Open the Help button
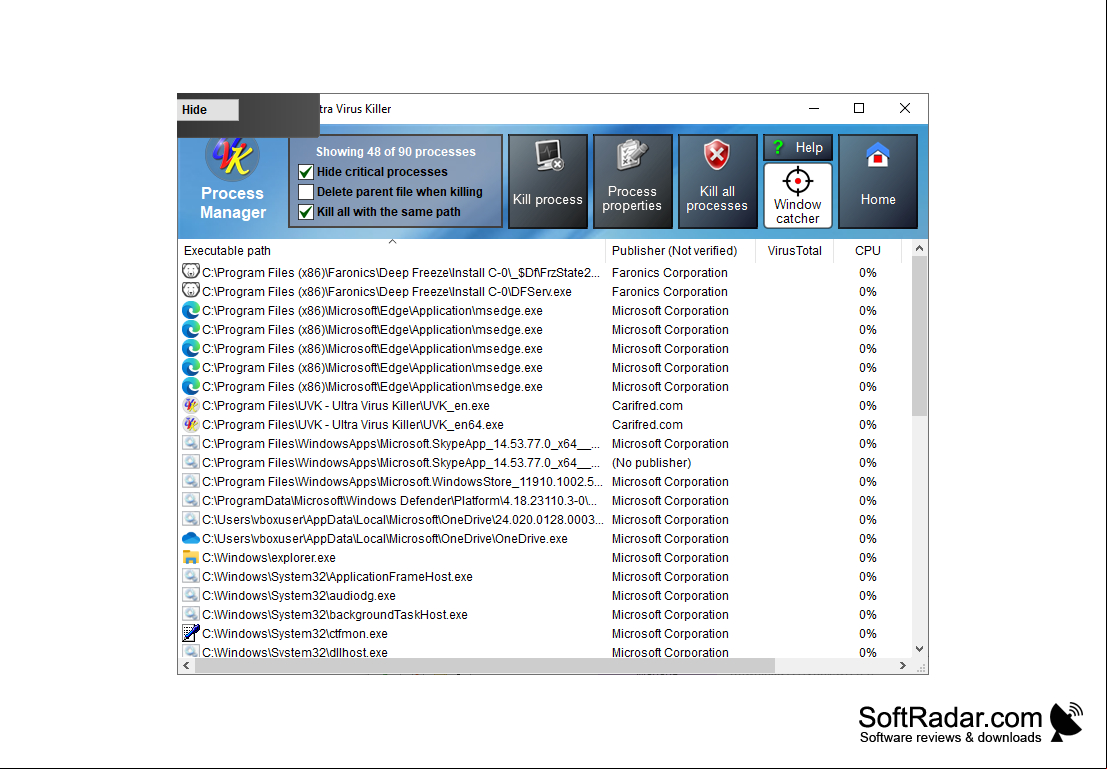This screenshot has width=1107, height=769. (x=798, y=148)
